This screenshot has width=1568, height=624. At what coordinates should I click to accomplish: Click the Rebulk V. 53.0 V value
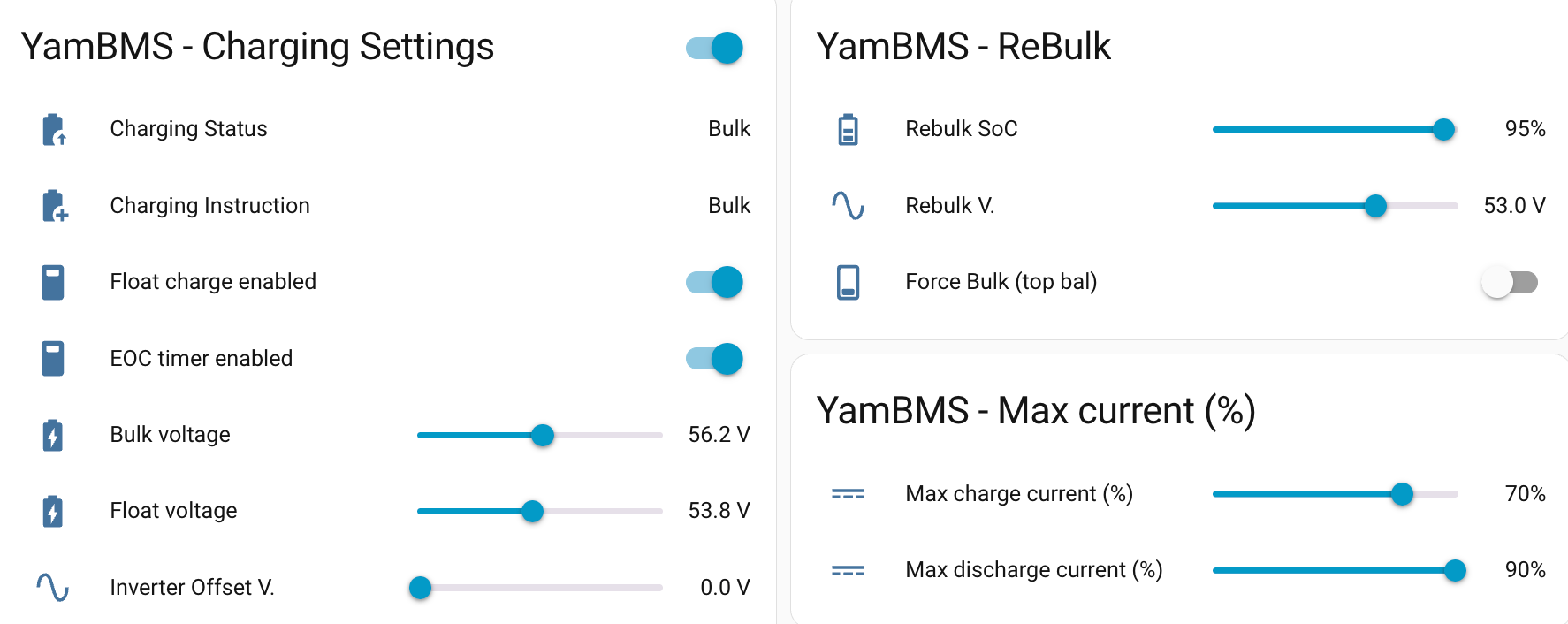(1514, 206)
